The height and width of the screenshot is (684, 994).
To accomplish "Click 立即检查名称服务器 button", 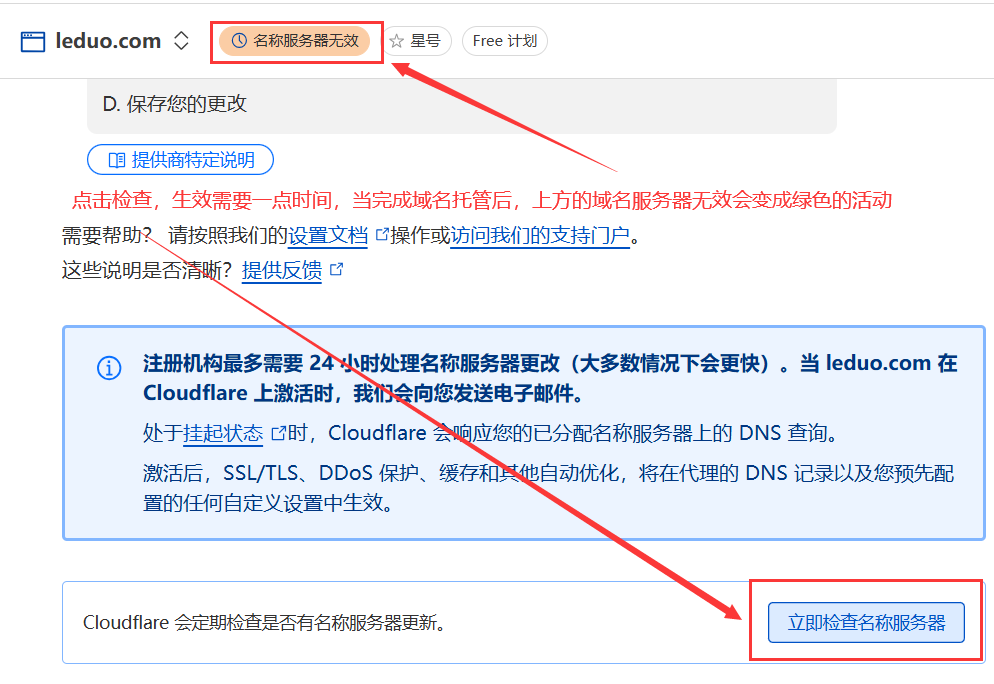I will [867, 623].
